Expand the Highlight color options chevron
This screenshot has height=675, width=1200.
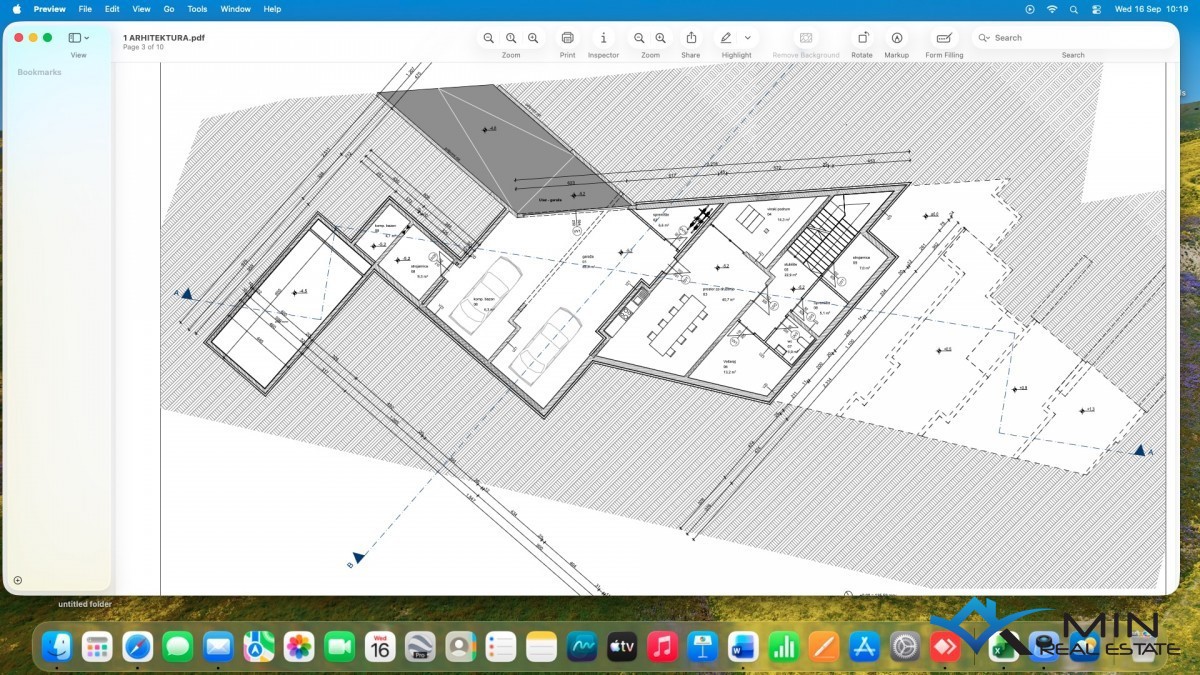point(747,38)
